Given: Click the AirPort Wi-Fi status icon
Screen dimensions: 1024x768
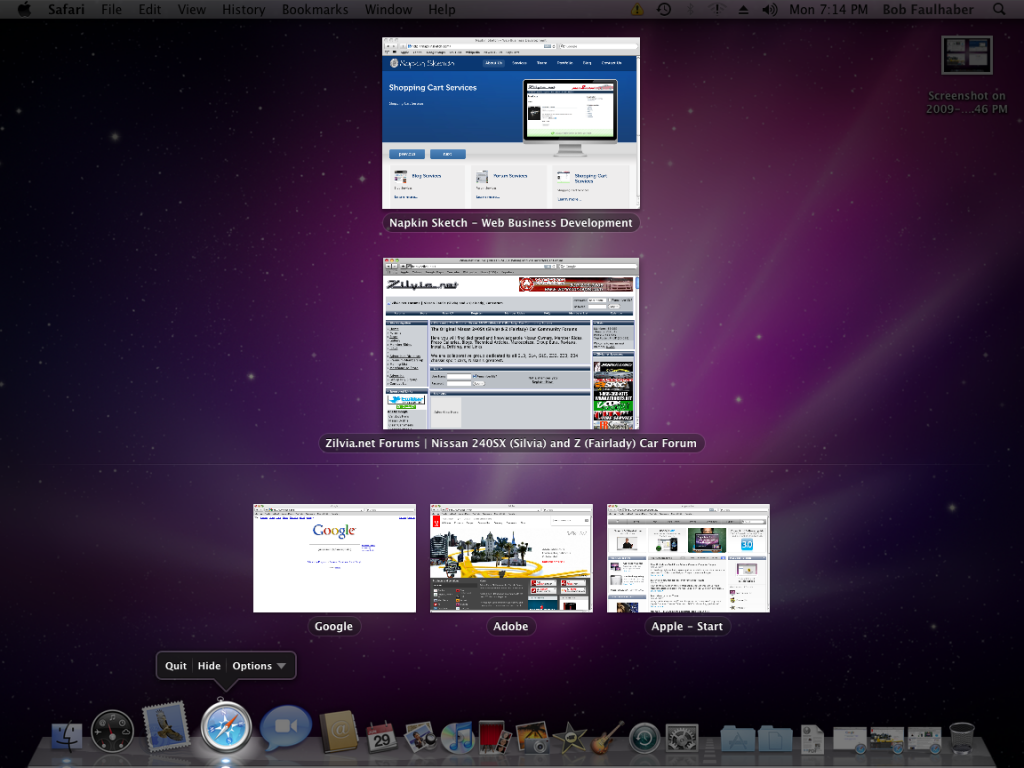Looking at the screenshot, I should (716, 9).
